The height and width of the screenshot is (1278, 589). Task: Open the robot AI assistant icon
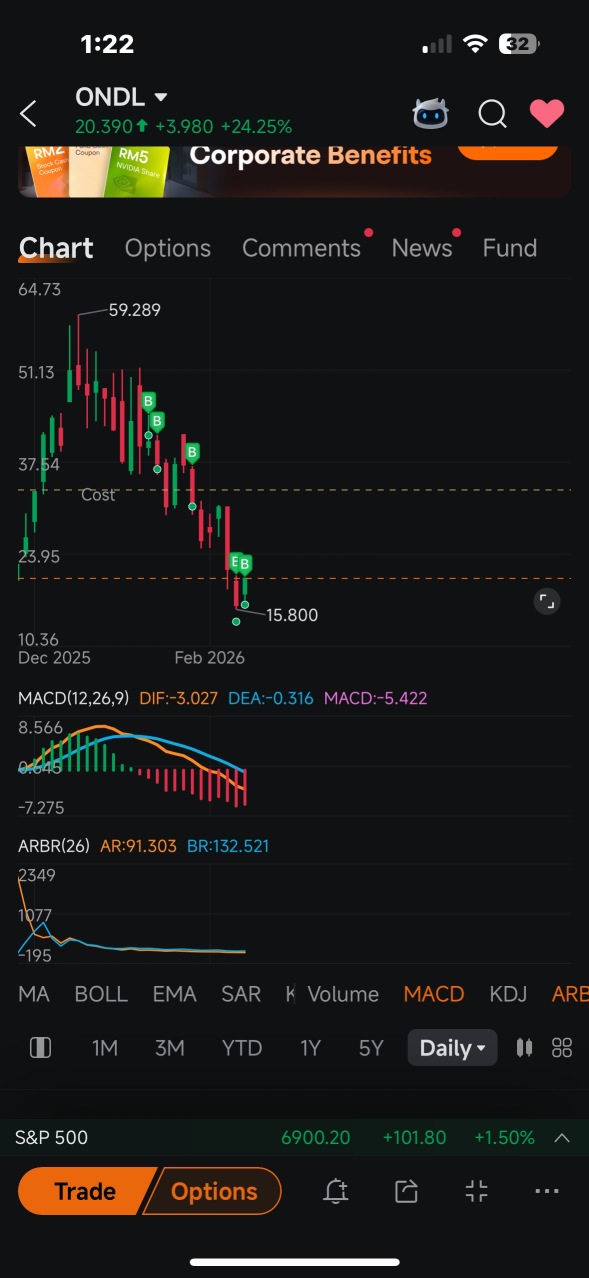tap(431, 113)
